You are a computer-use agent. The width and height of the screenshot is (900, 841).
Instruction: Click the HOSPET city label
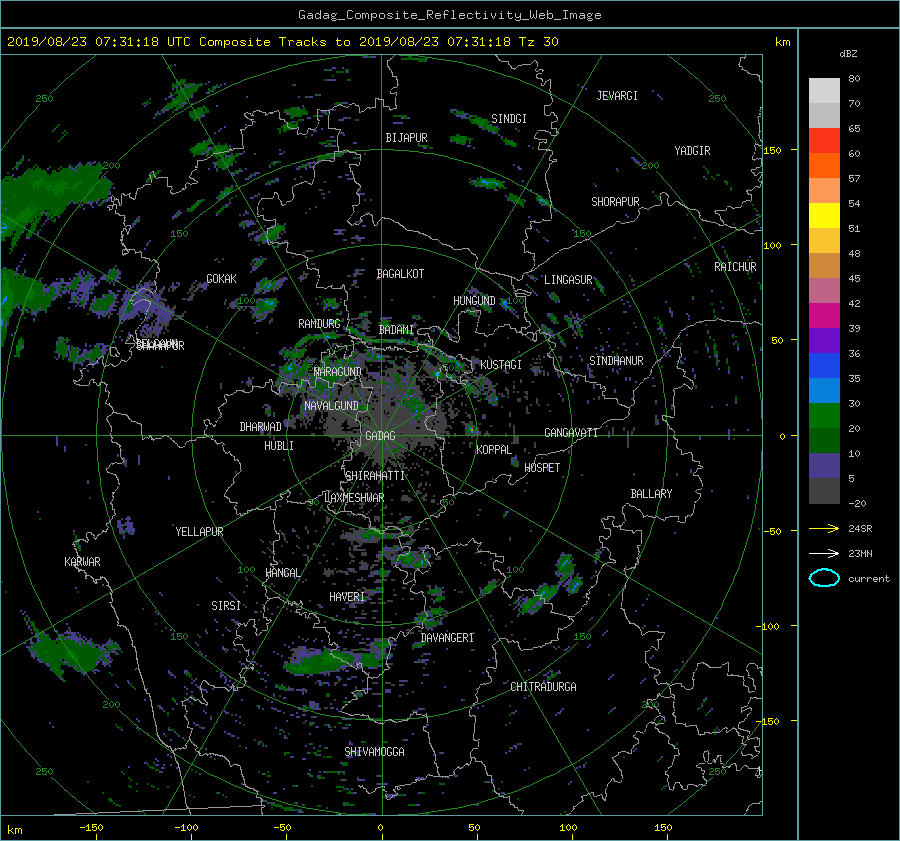(x=542, y=468)
